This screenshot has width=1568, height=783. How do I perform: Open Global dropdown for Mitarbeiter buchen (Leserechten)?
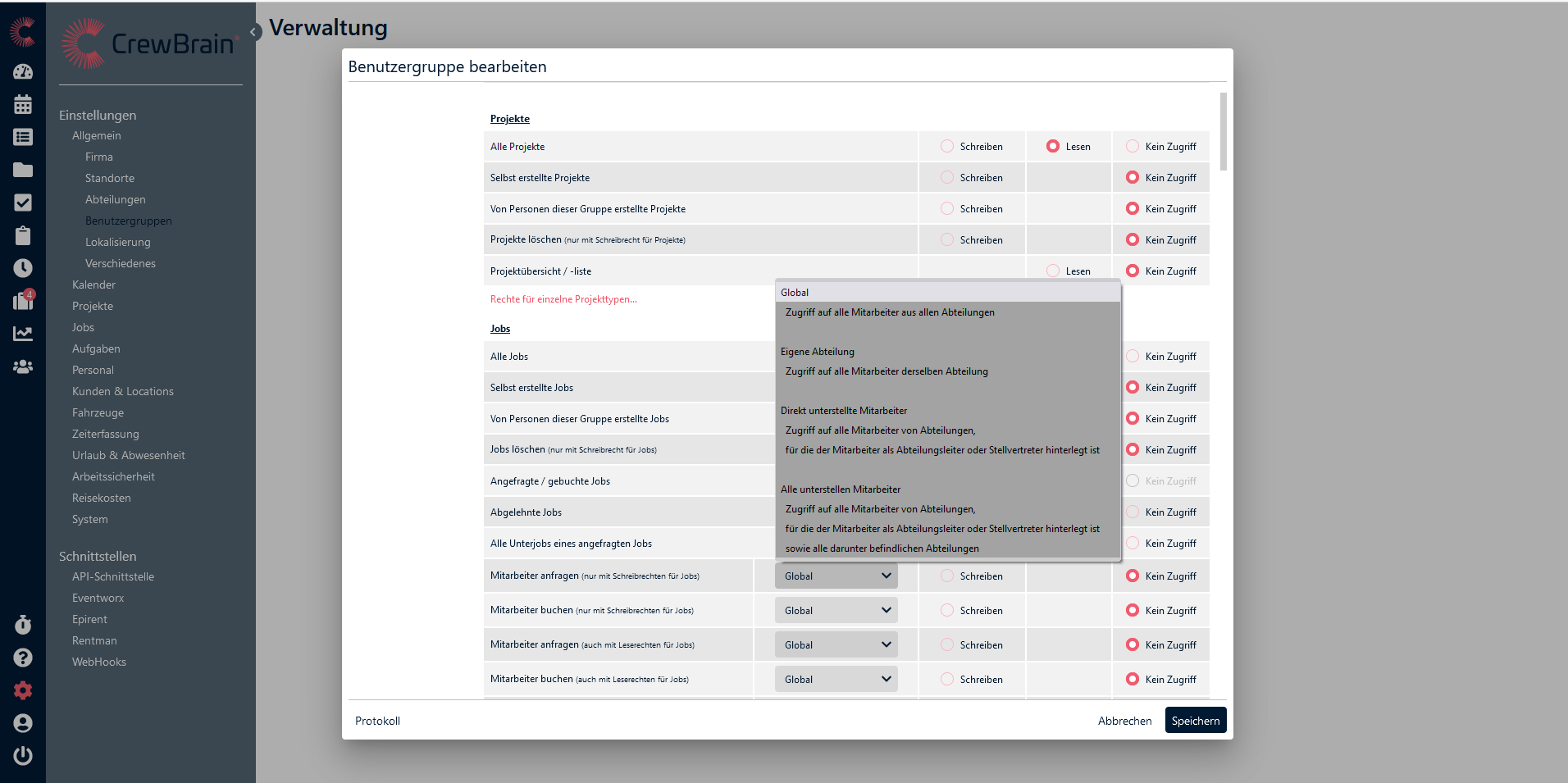pos(836,680)
